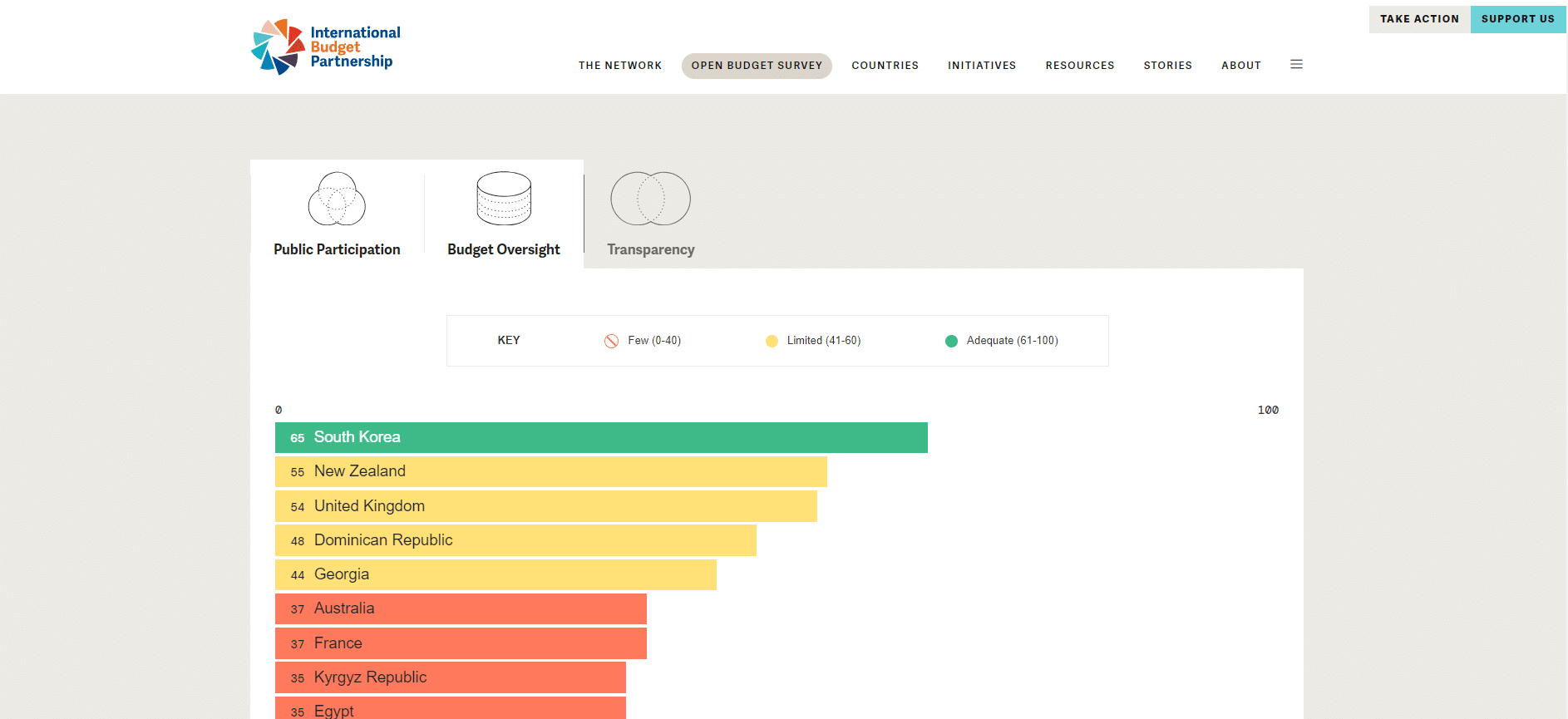Select the South Korea bar
This screenshot has height=719, width=1568.
[601, 438]
